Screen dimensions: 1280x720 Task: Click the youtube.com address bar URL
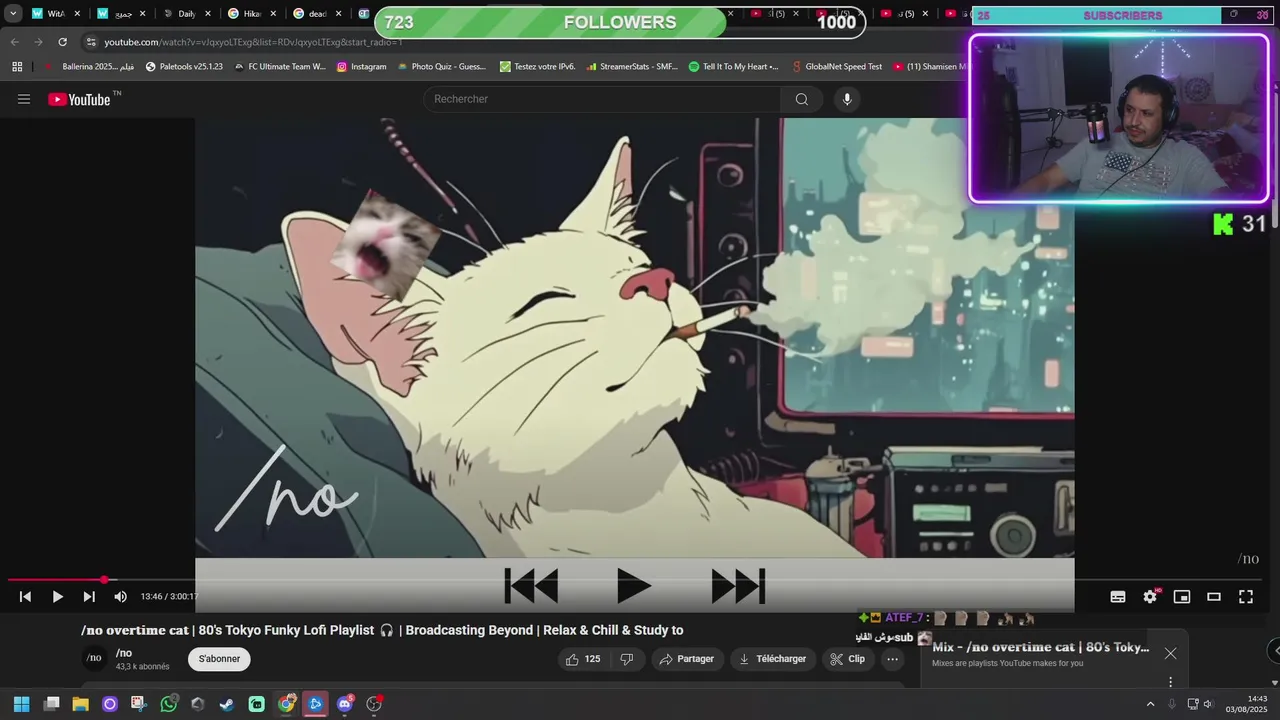[253, 42]
